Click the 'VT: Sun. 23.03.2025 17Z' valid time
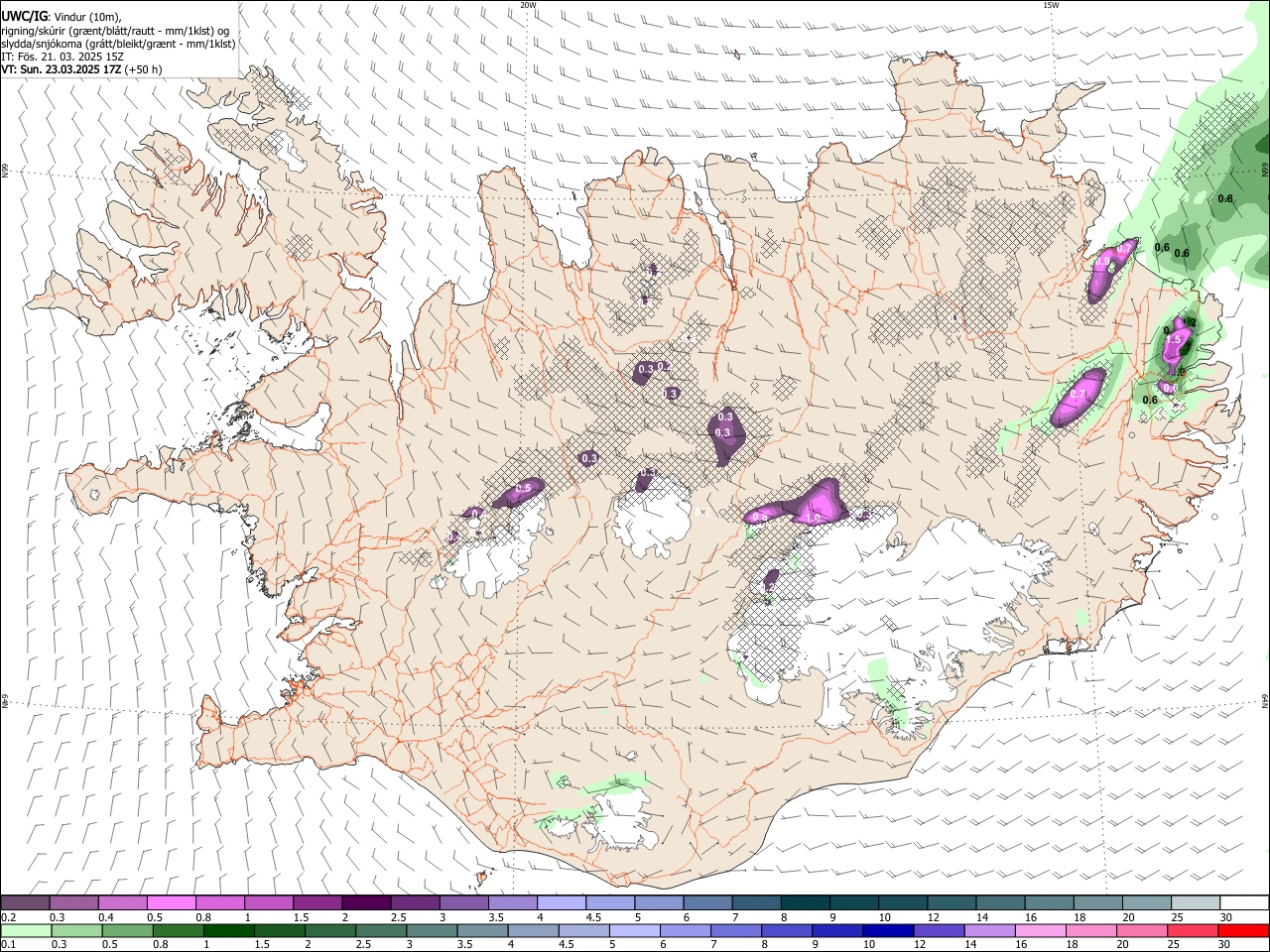1270x952 pixels. pos(62,69)
